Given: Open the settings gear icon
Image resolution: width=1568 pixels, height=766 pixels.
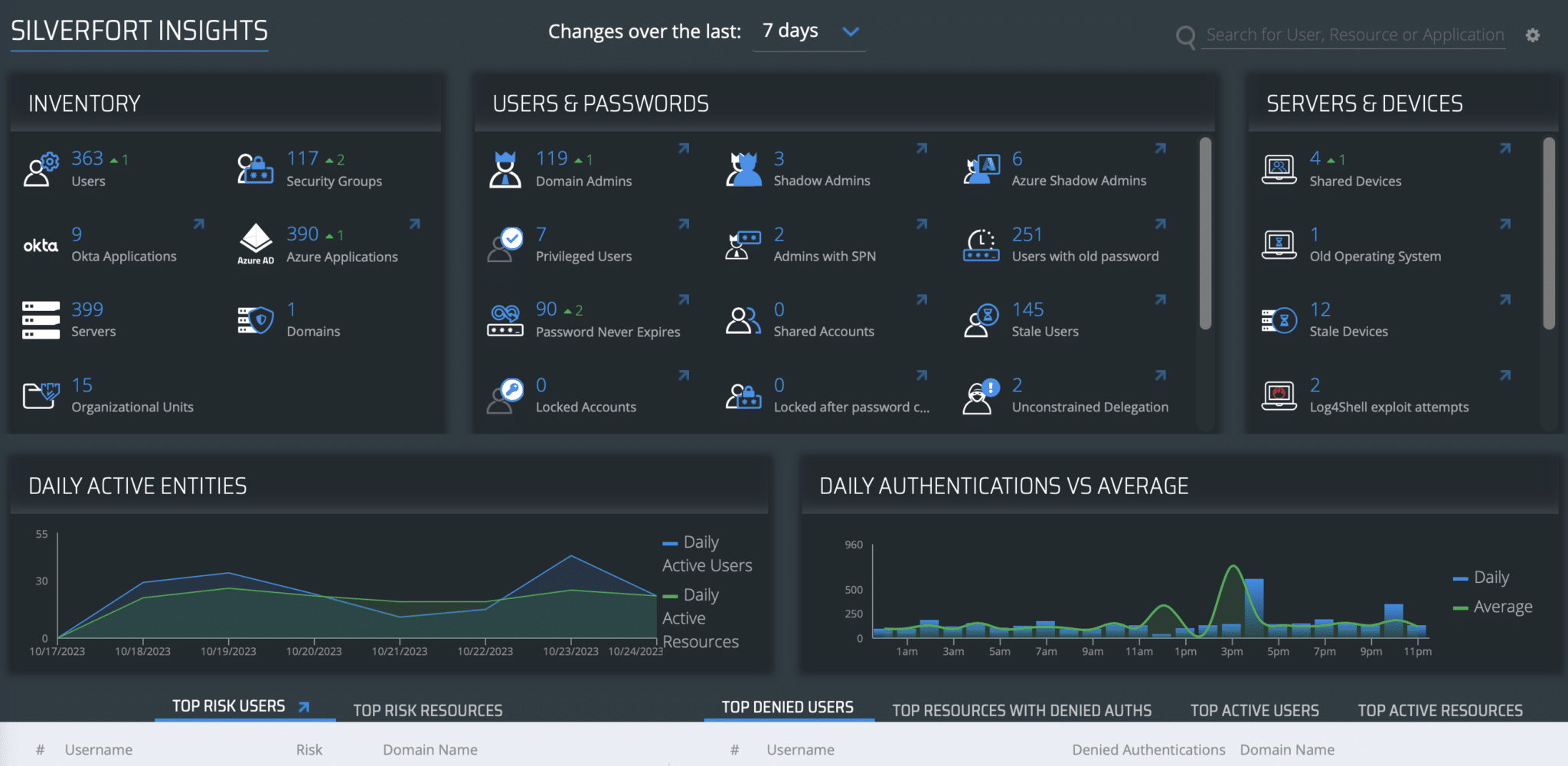Looking at the screenshot, I should point(1532,35).
